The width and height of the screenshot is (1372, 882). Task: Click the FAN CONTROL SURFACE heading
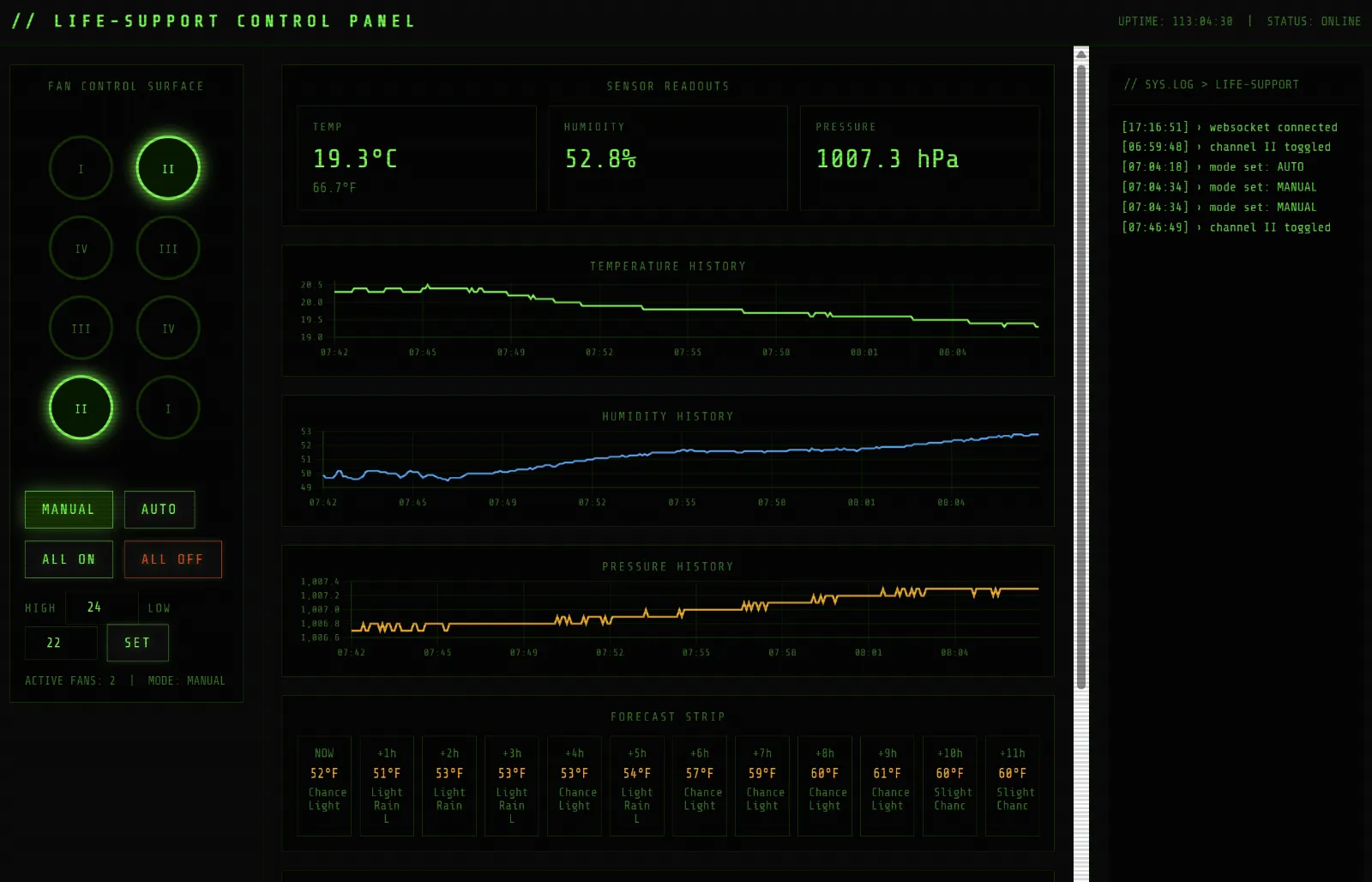(126, 86)
